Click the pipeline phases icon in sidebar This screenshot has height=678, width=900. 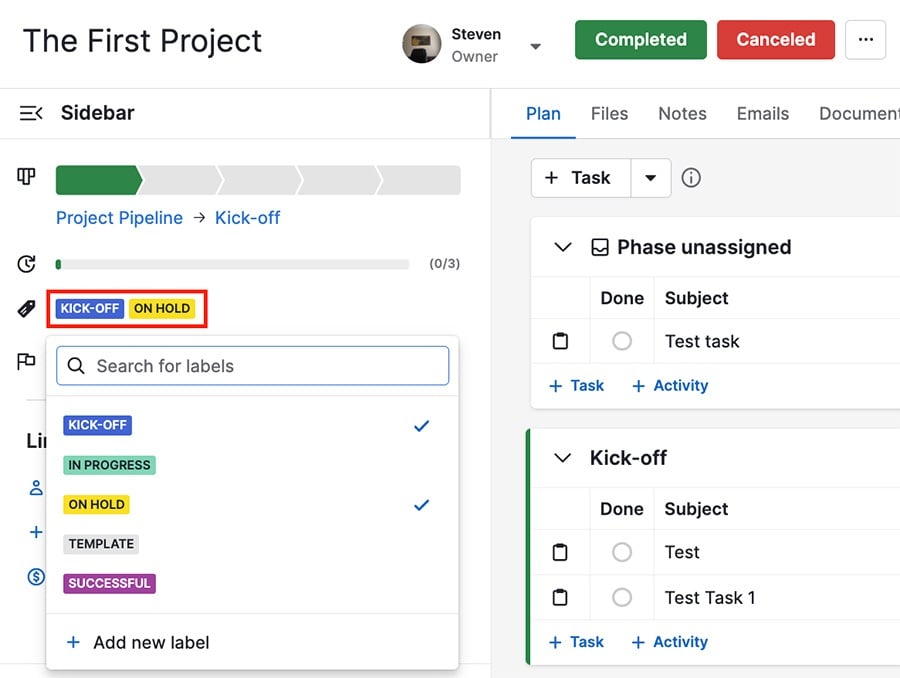click(x=25, y=176)
